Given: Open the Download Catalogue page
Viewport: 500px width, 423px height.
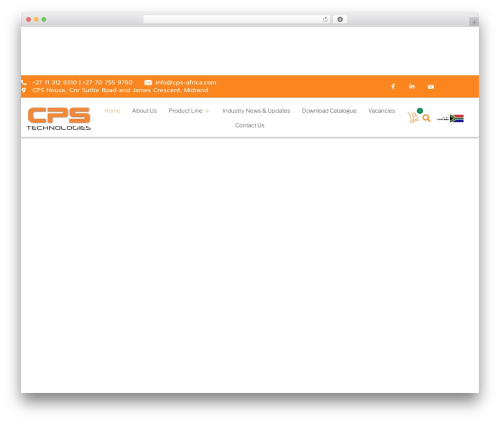Looking at the screenshot, I should coord(329,111).
